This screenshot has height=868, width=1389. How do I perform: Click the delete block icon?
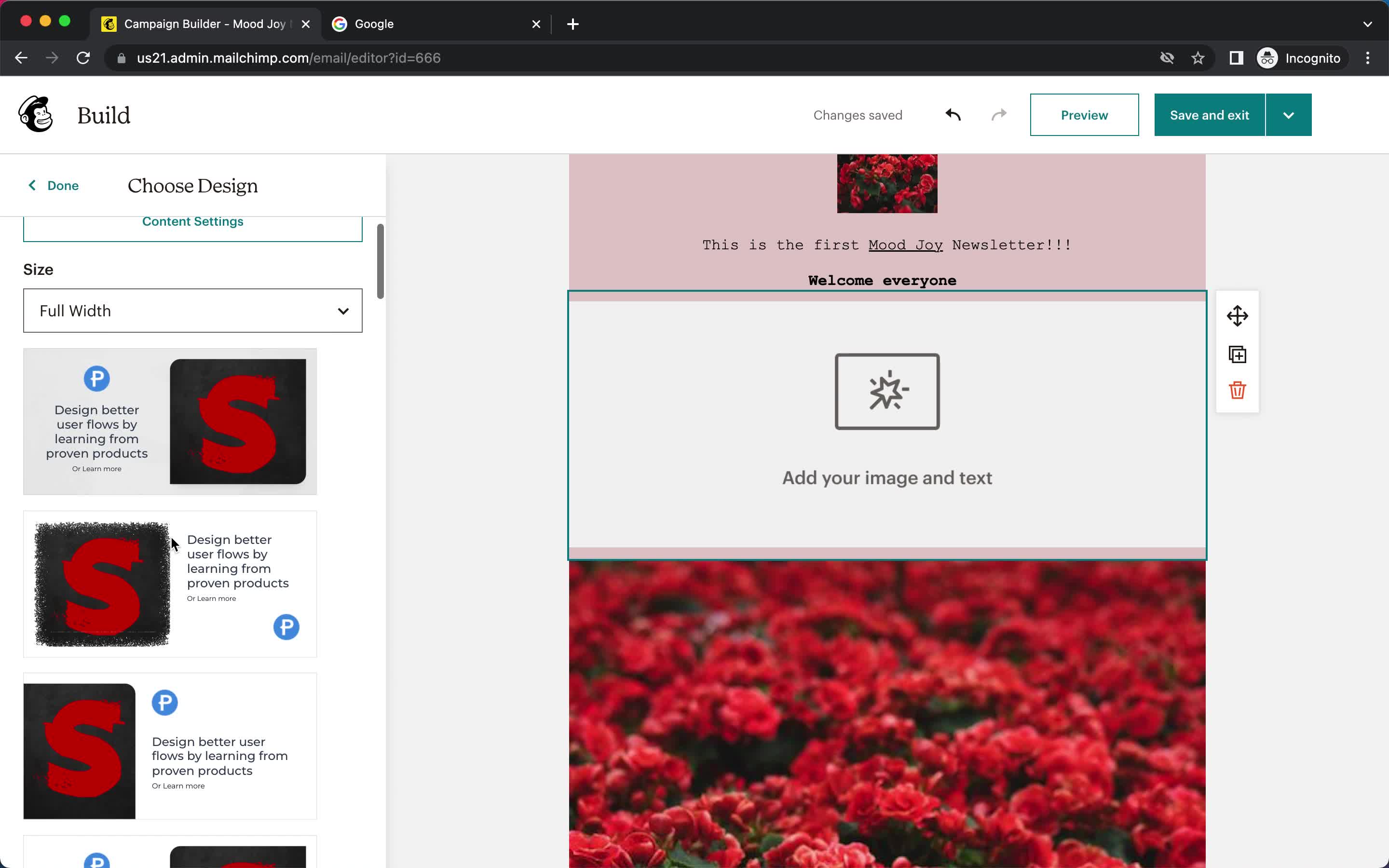click(1237, 391)
